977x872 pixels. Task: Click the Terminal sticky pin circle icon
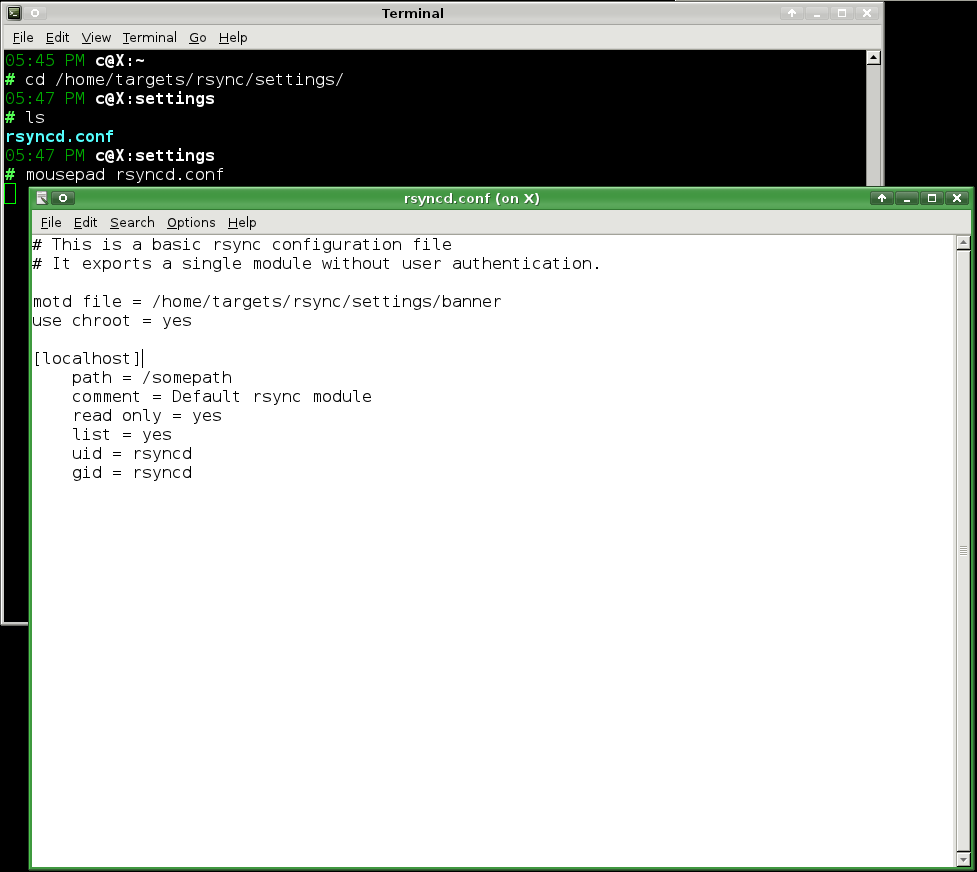(35, 12)
